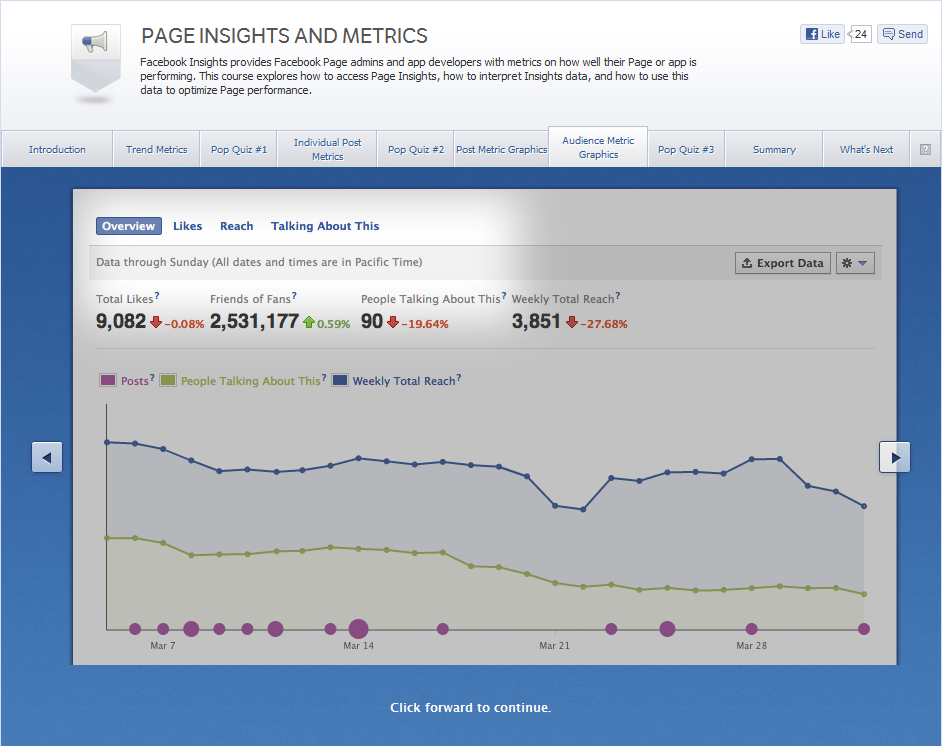Viewport: 942px width, 746px height.
Task: Click Weekly Total Reach stat help icon
Action: (618, 296)
